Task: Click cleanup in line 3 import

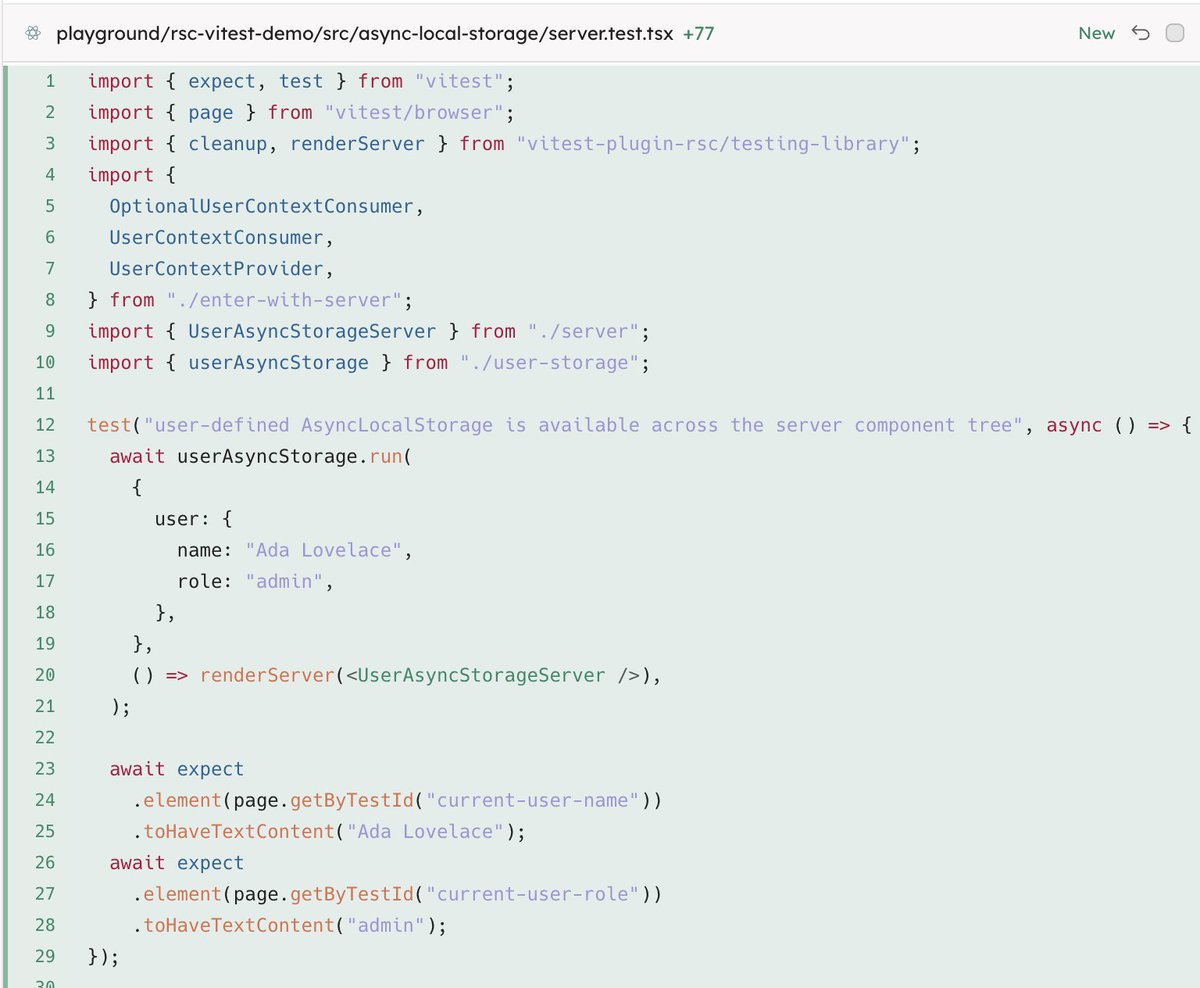Action: (228, 143)
